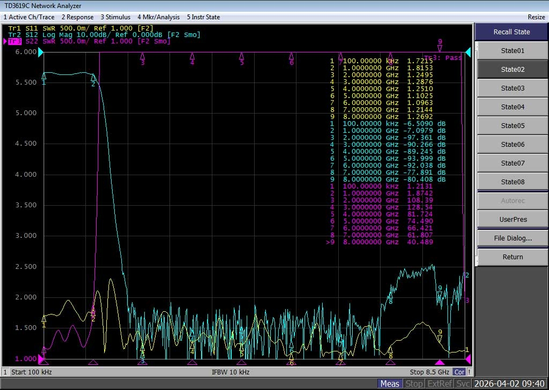Click the cyan reference triangle at top right
The image size is (549, 390).
468,53
